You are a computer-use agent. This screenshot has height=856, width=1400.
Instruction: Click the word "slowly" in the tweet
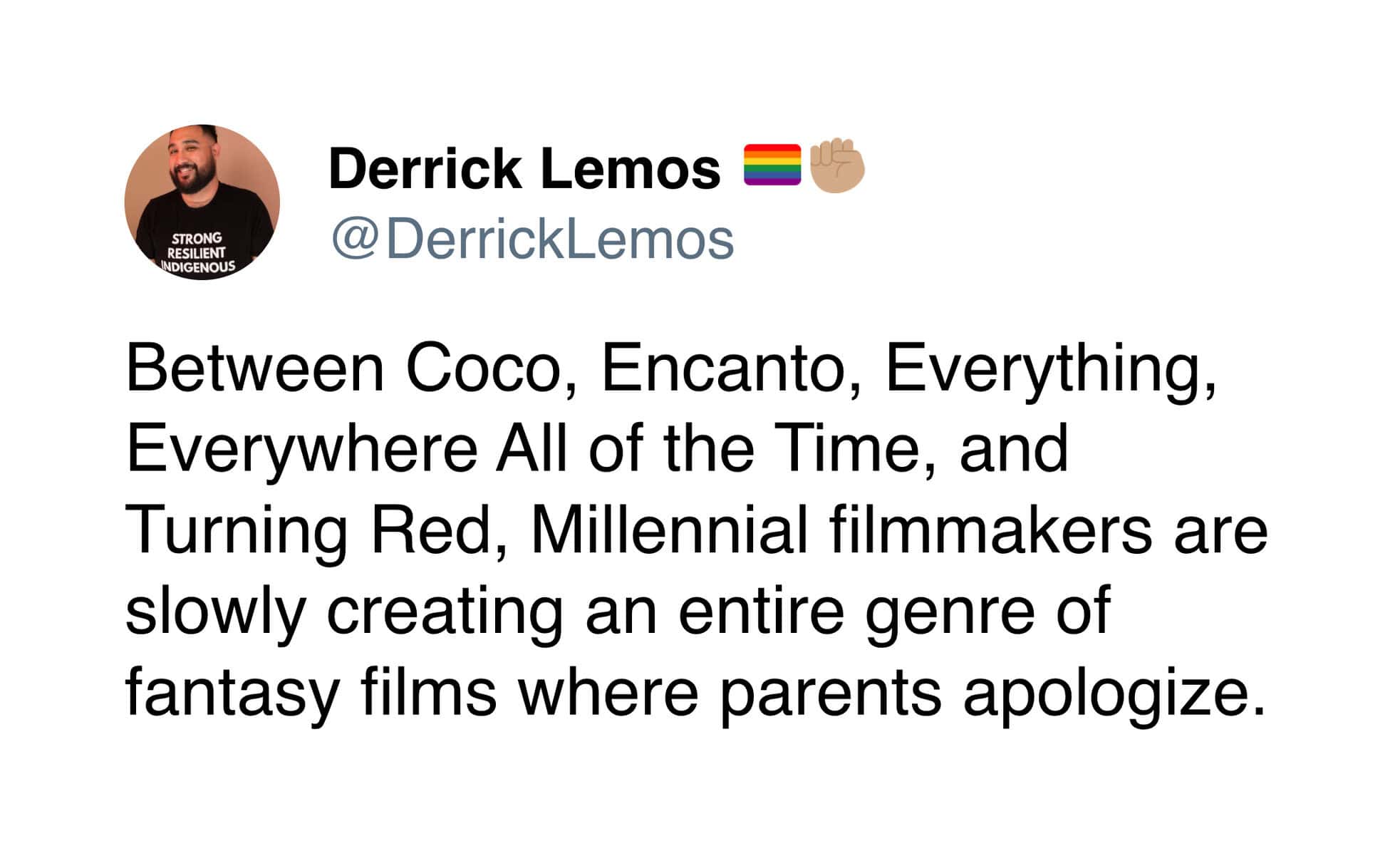[215, 612]
